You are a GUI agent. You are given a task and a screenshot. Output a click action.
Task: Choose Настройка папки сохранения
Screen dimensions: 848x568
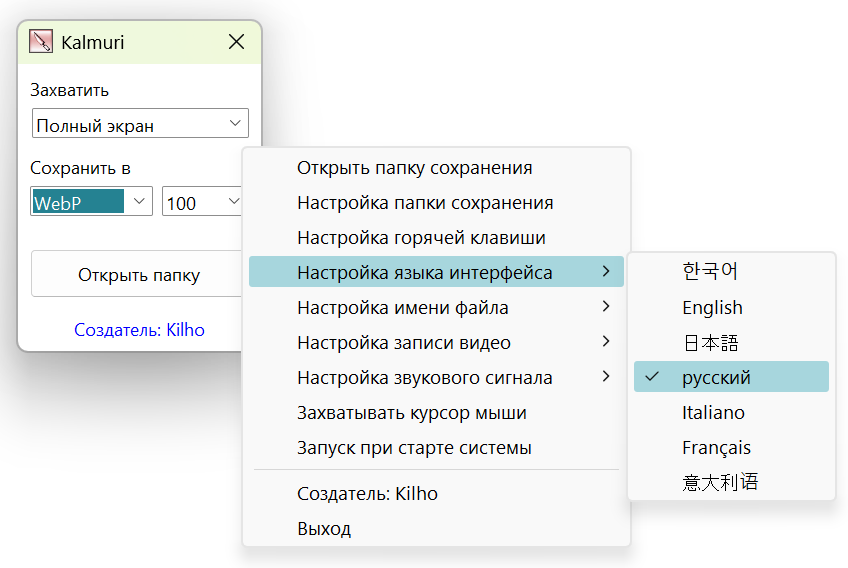[x=436, y=203]
